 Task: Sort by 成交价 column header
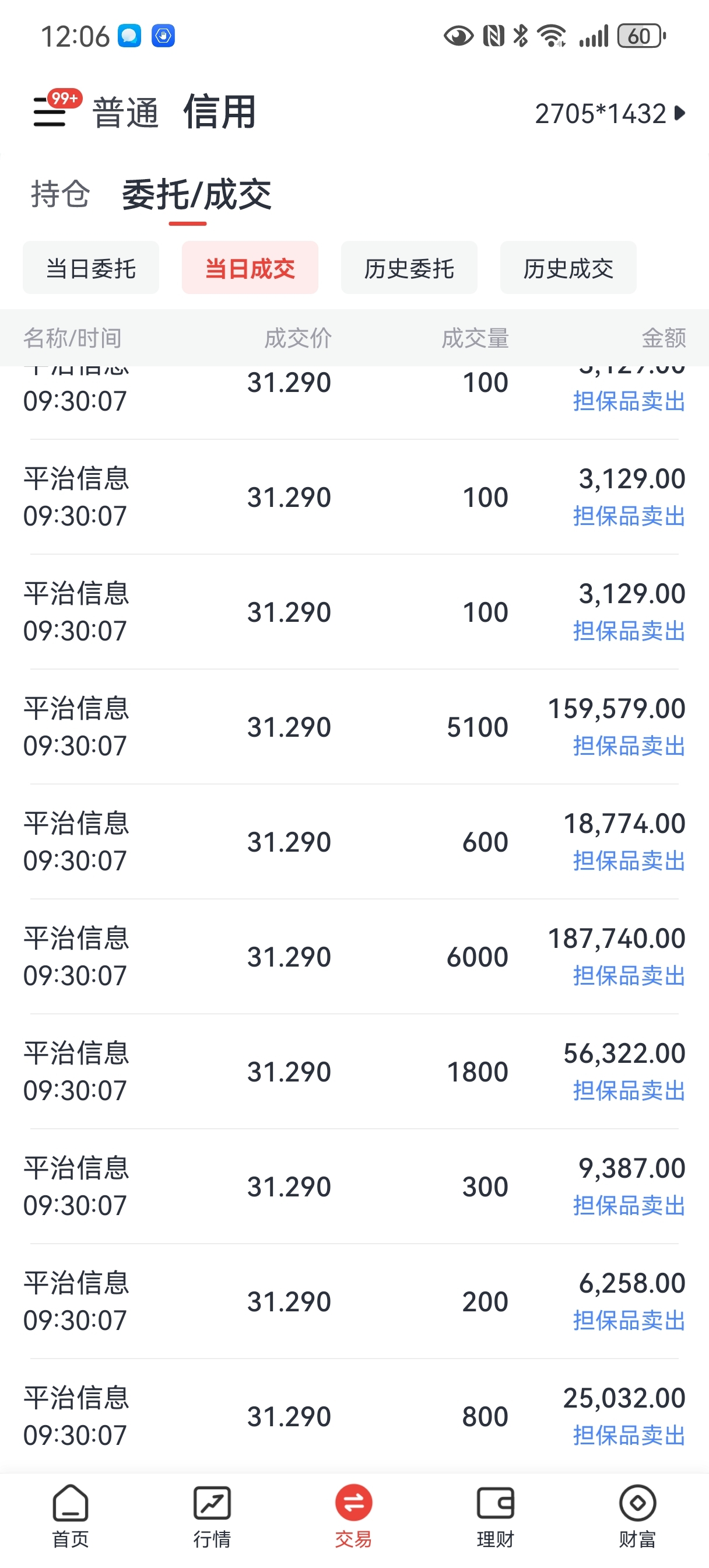pos(297,338)
